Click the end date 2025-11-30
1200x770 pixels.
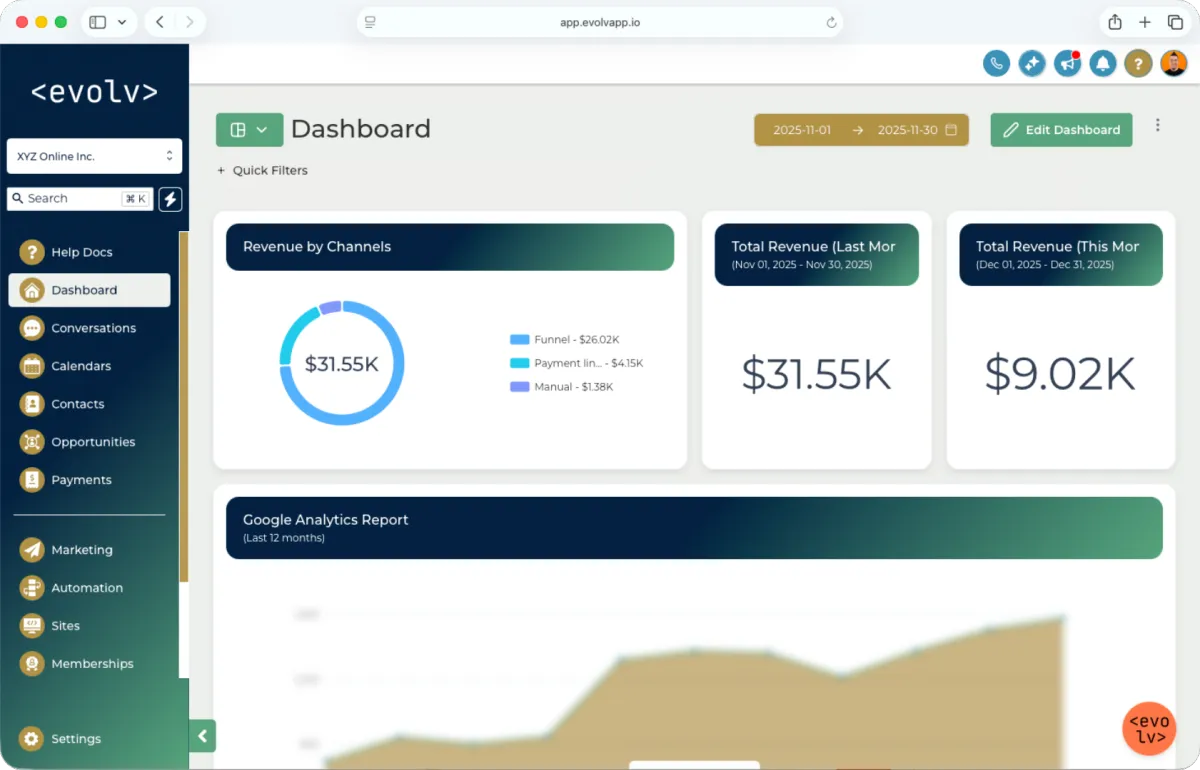point(908,130)
